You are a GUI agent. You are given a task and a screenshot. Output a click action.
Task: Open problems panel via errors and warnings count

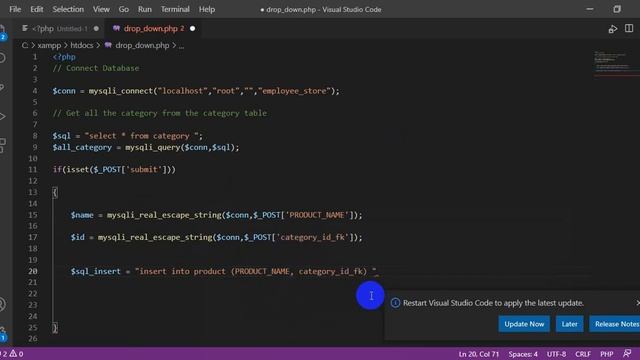point(12,354)
